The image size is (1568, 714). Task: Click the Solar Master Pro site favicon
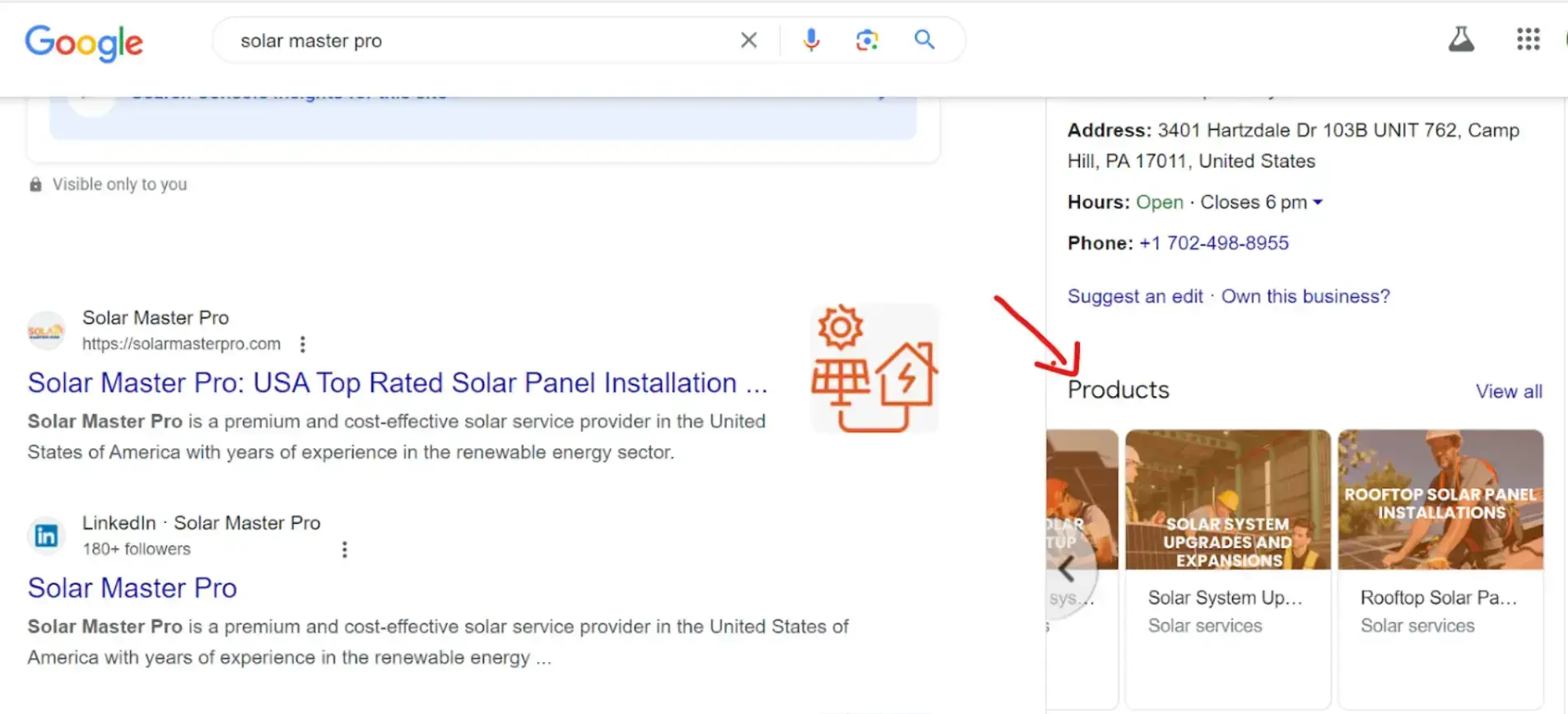[x=45, y=330]
